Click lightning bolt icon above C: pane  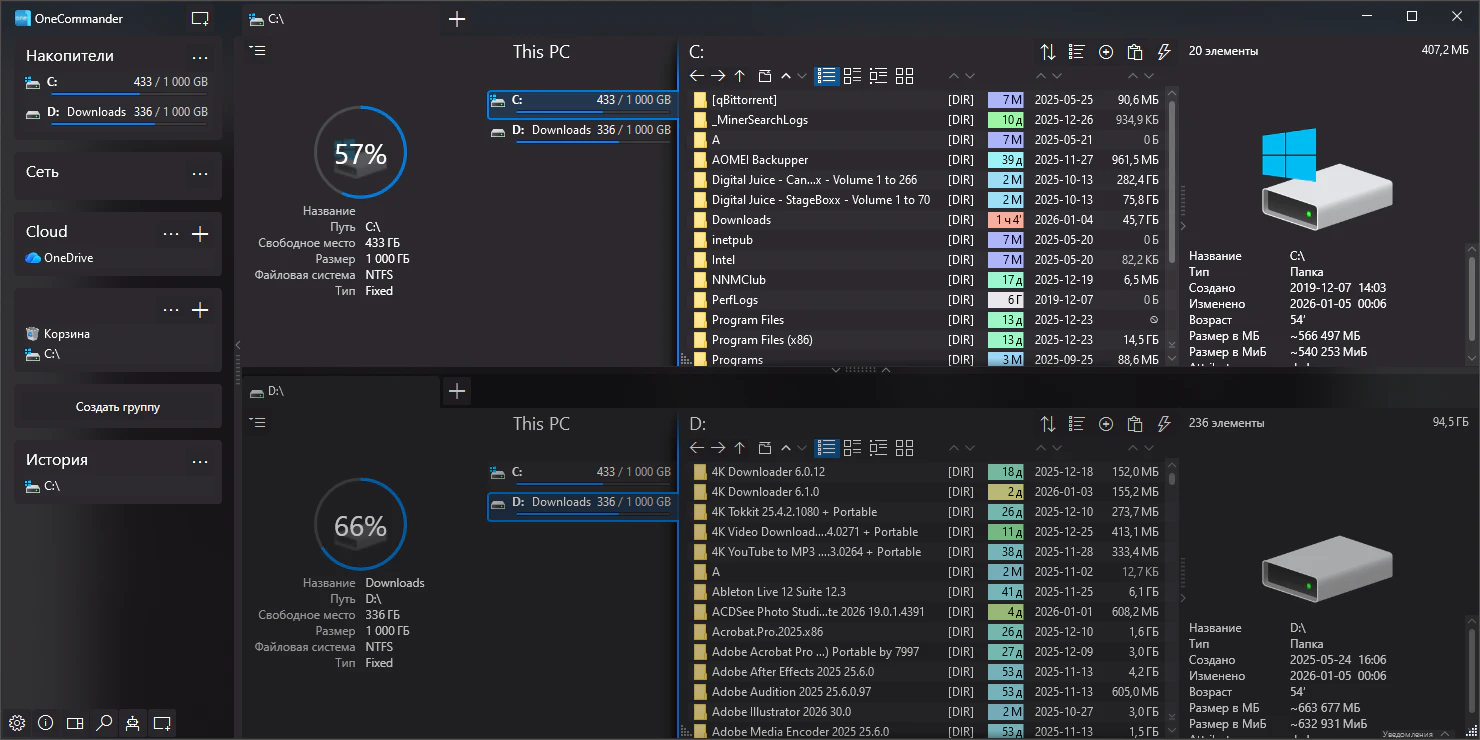pos(1164,52)
